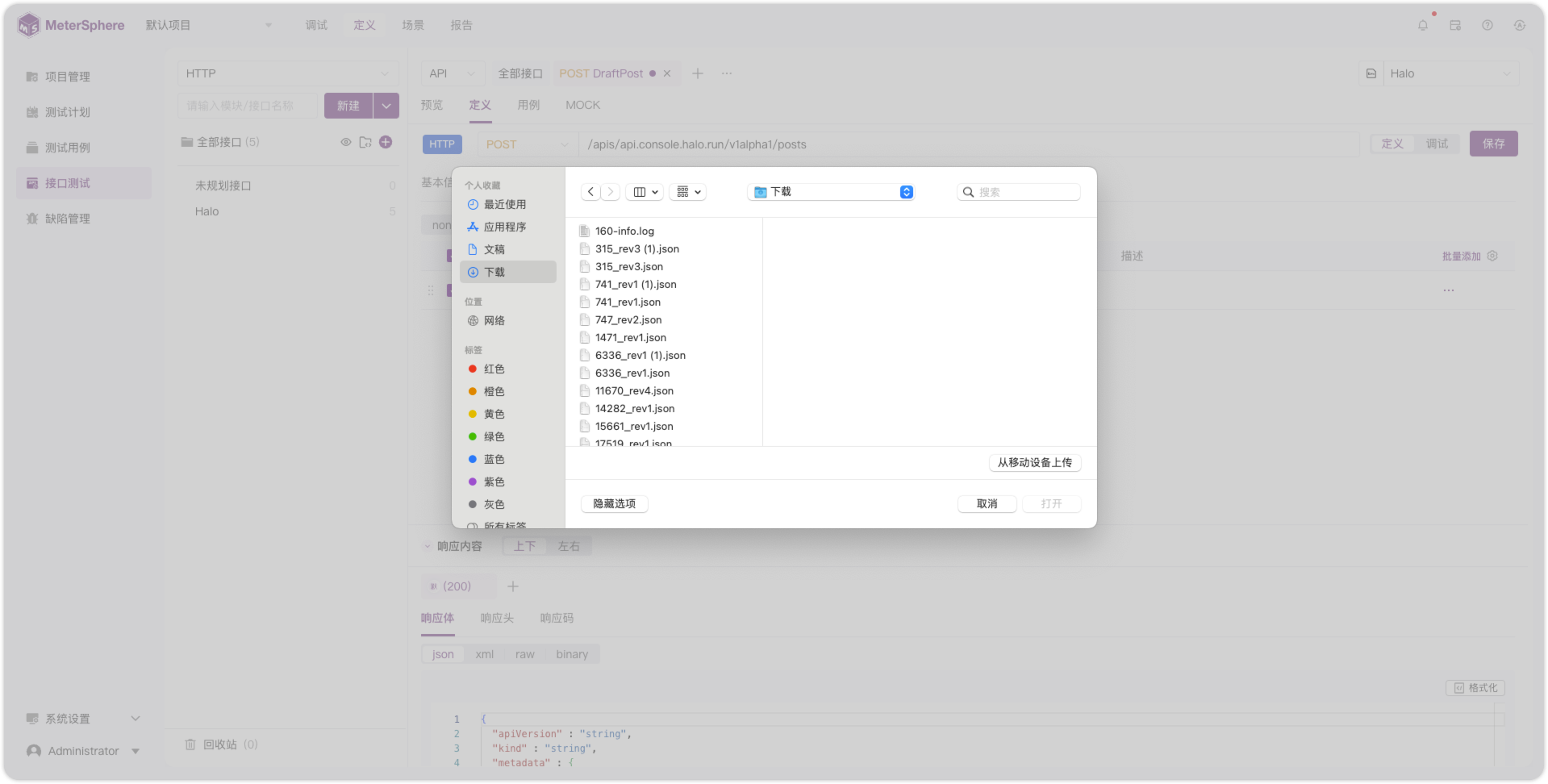Image resolution: width=1548 pixels, height=784 pixels.
Task: Click the search field in file dialog
Action: coord(1018,192)
